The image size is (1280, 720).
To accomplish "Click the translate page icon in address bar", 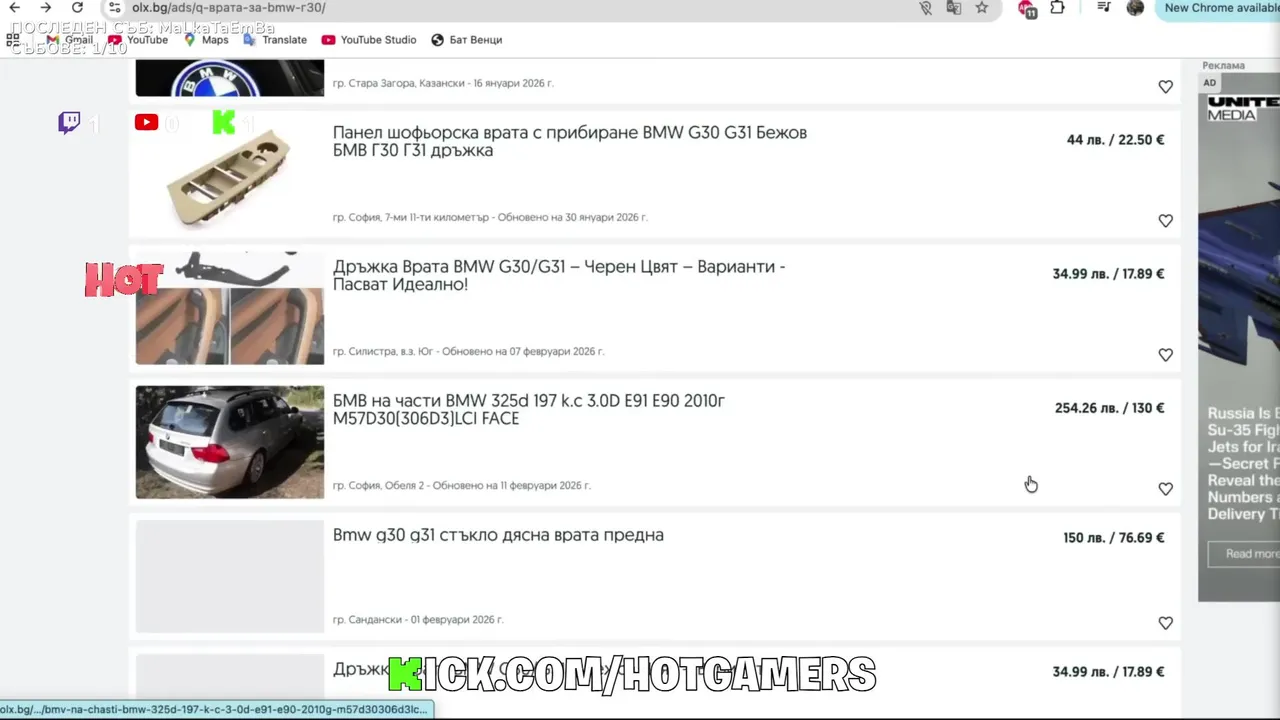I will tap(954, 8).
